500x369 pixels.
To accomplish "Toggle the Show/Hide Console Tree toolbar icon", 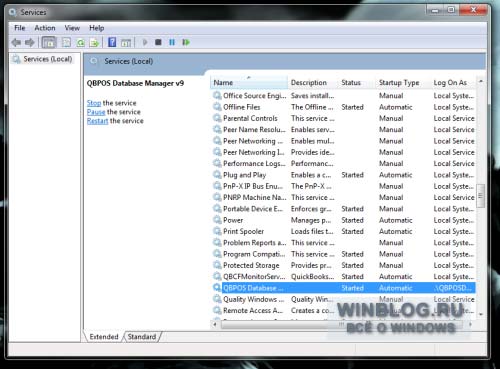I will (49, 42).
